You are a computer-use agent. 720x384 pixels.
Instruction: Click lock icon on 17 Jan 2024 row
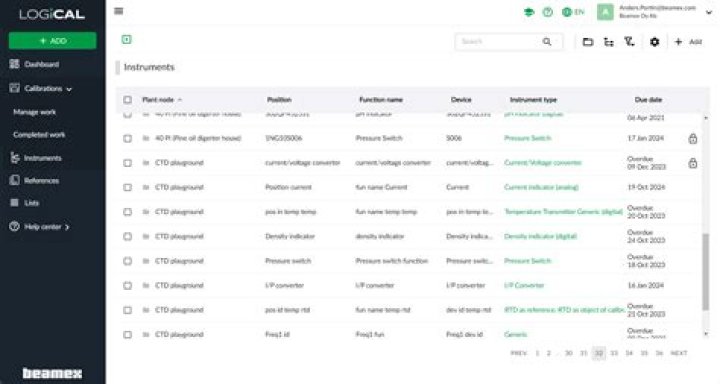click(x=693, y=138)
